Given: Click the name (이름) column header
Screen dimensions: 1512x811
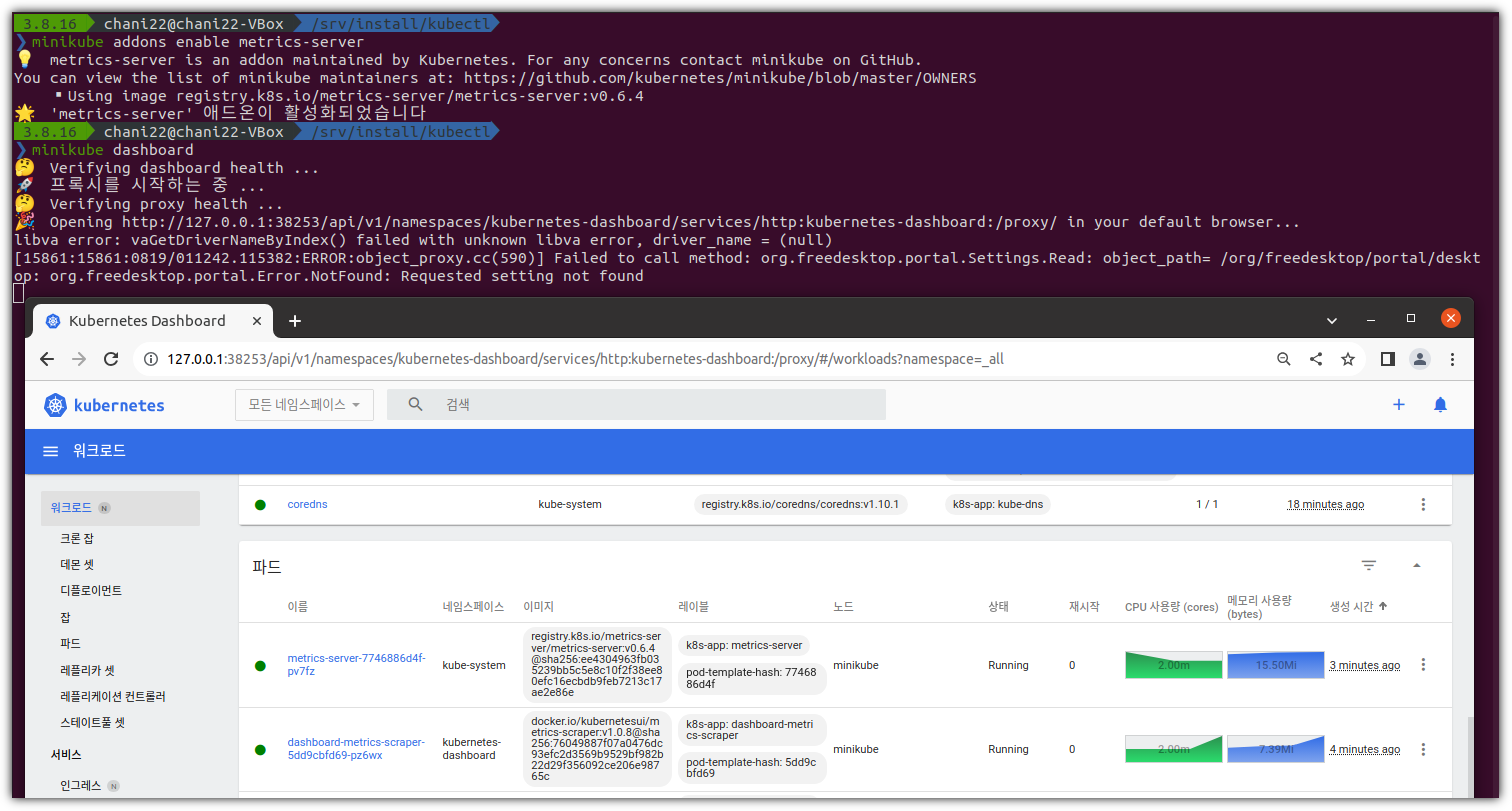Looking at the screenshot, I should click(x=297, y=607).
